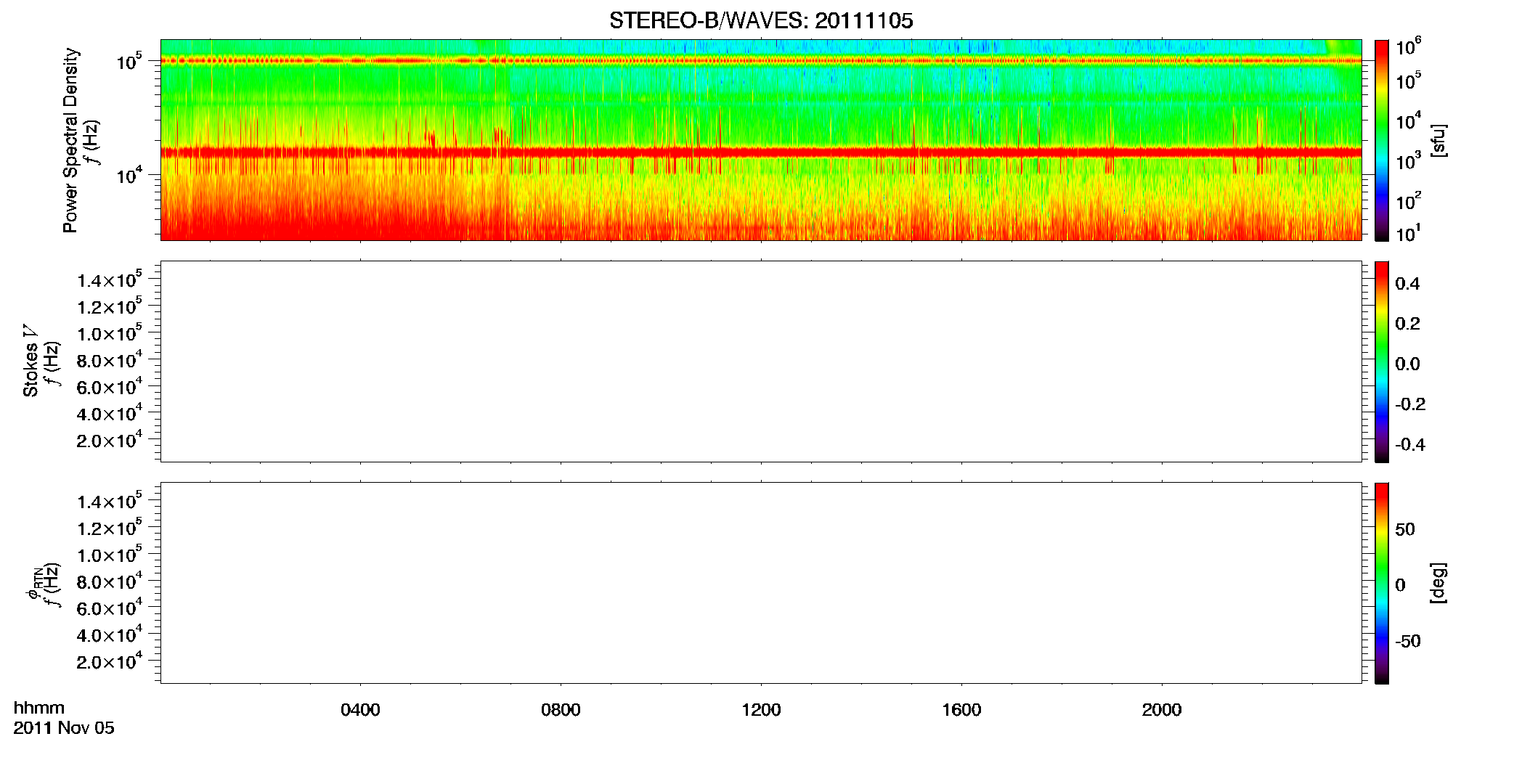Image resolution: width=1522 pixels, height=784 pixels.
Task: Click the [deg] unit label
Action: click(1438, 583)
